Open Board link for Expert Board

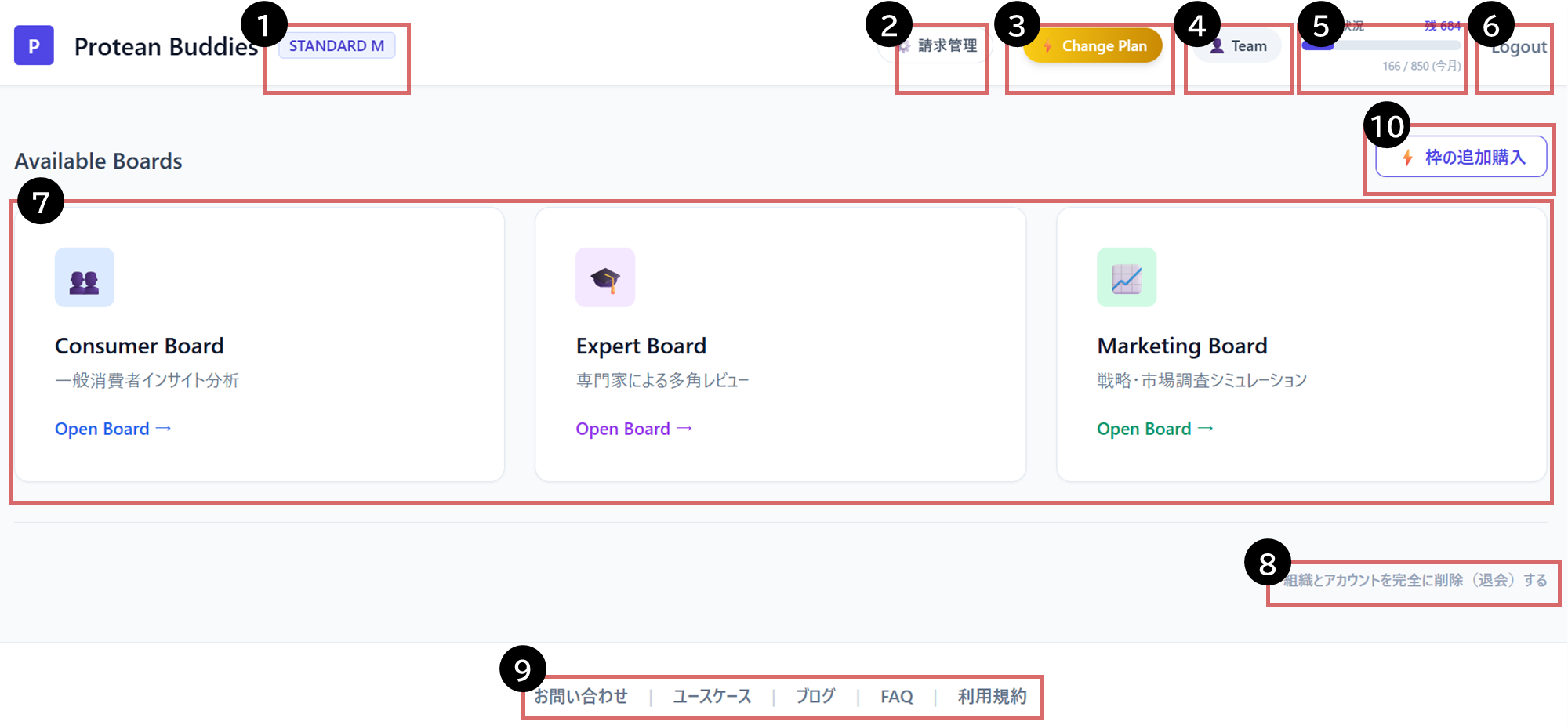[x=634, y=429]
